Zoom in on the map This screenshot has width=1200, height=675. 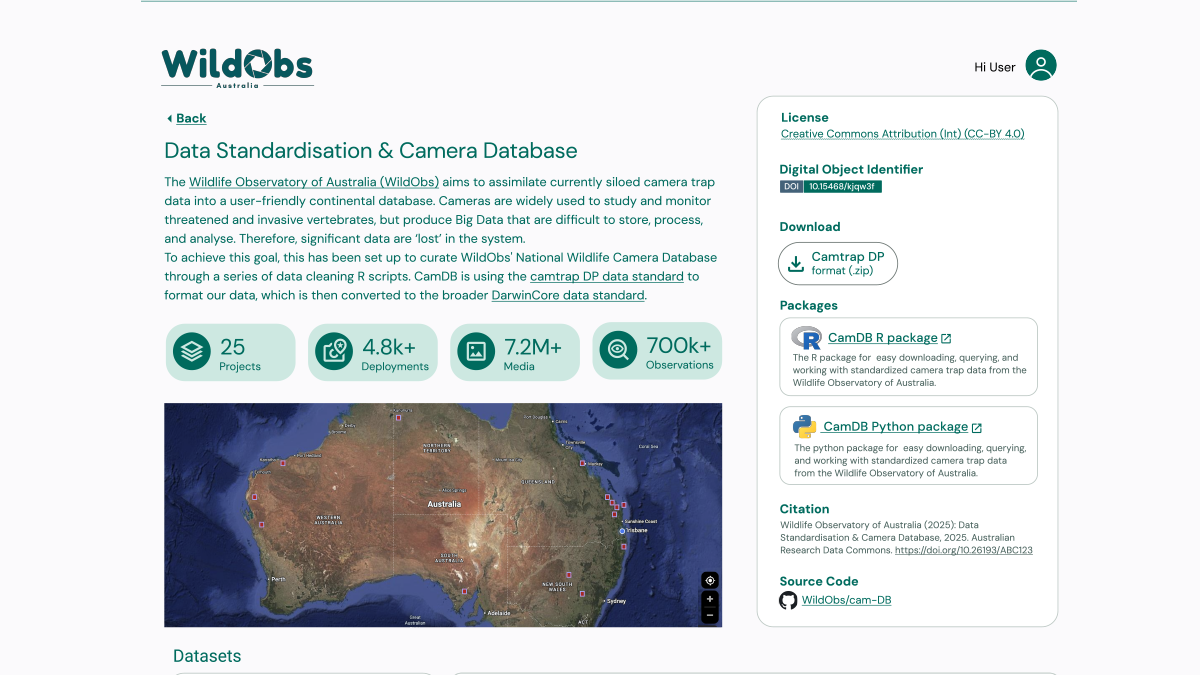pos(710,599)
